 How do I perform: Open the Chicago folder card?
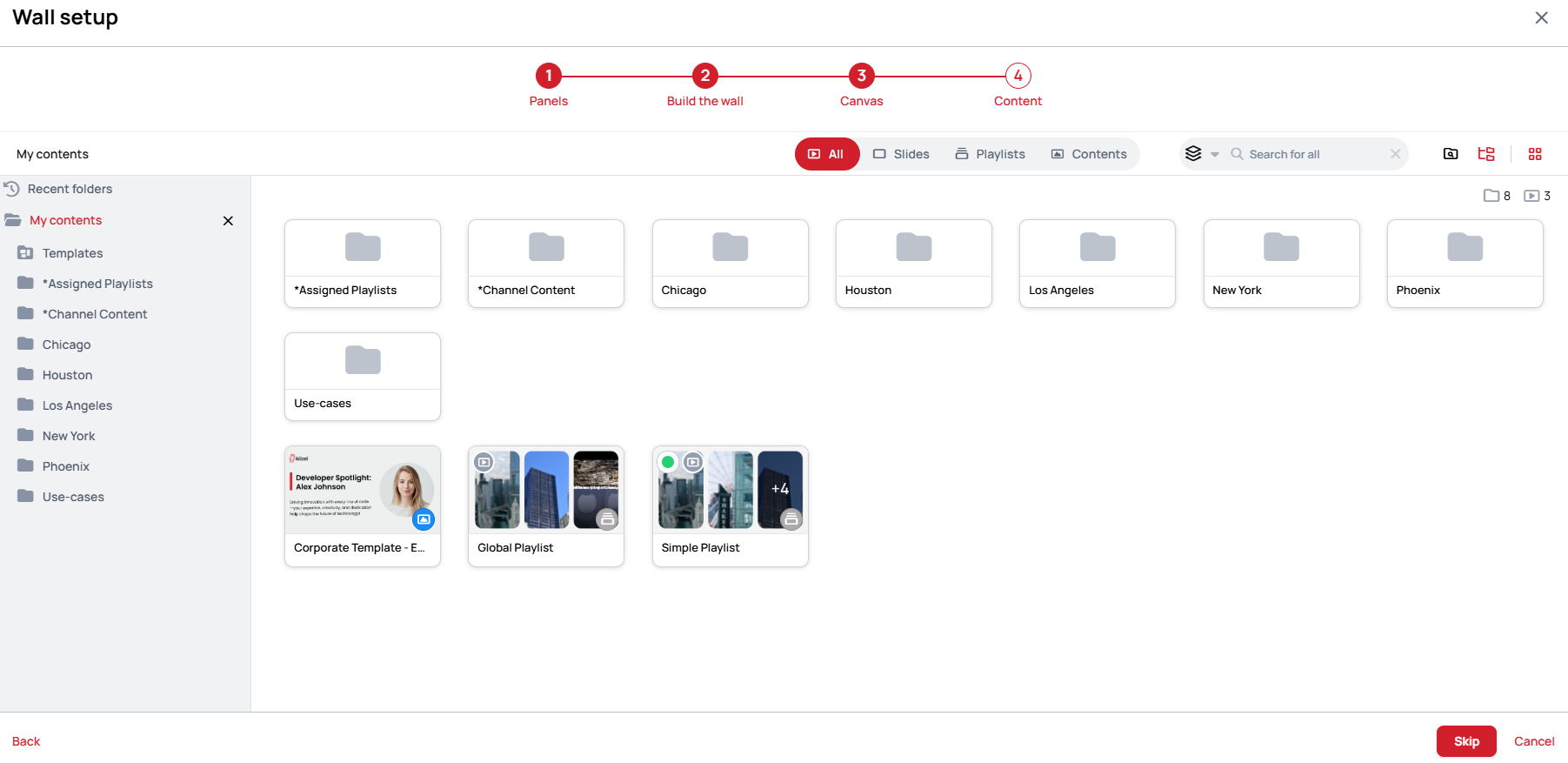pos(731,264)
